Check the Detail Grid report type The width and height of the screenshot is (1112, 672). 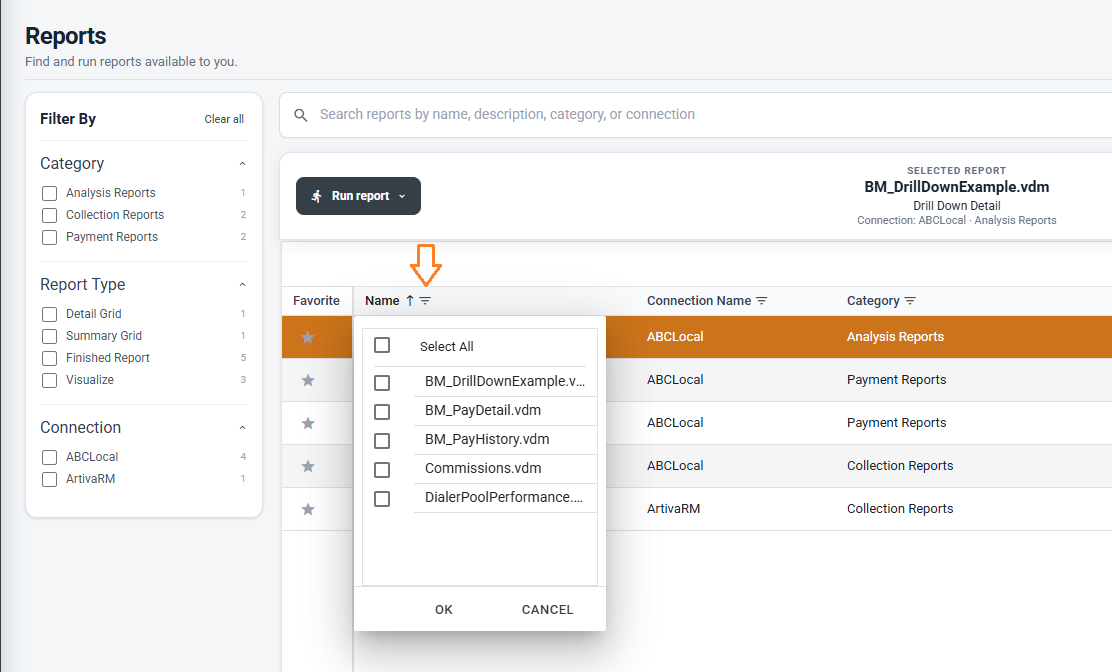[x=49, y=314]
